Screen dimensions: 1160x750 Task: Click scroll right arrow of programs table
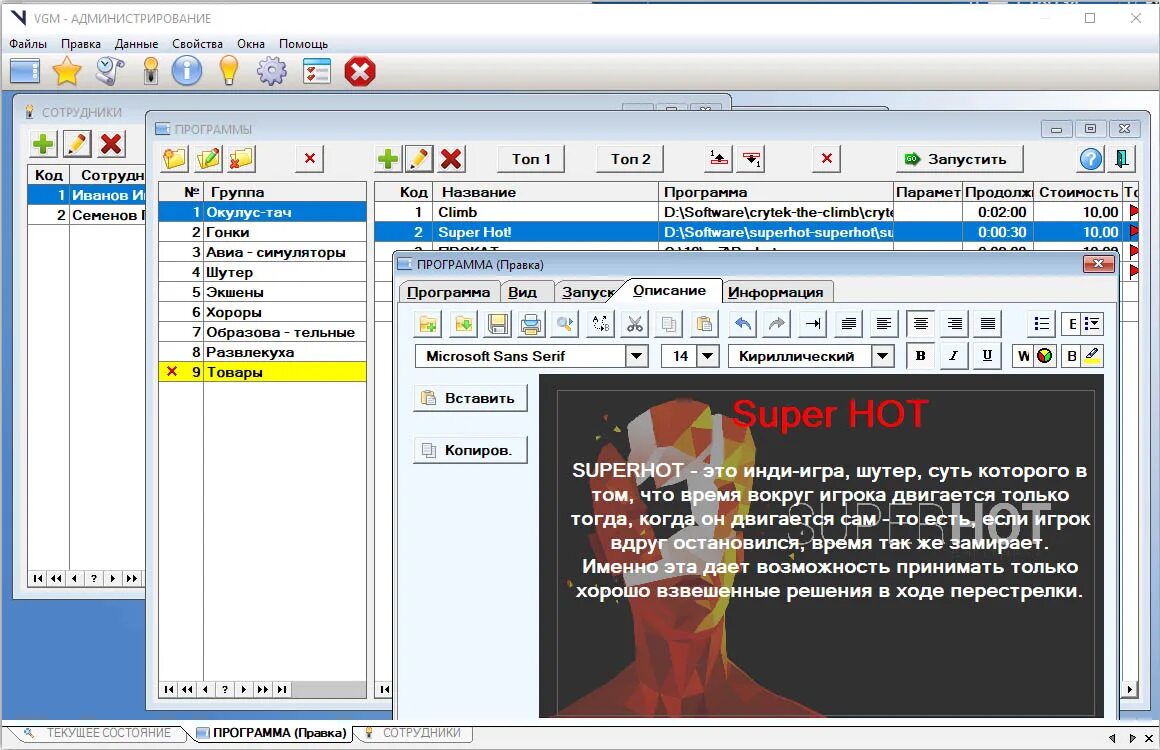coord(1129,689)
